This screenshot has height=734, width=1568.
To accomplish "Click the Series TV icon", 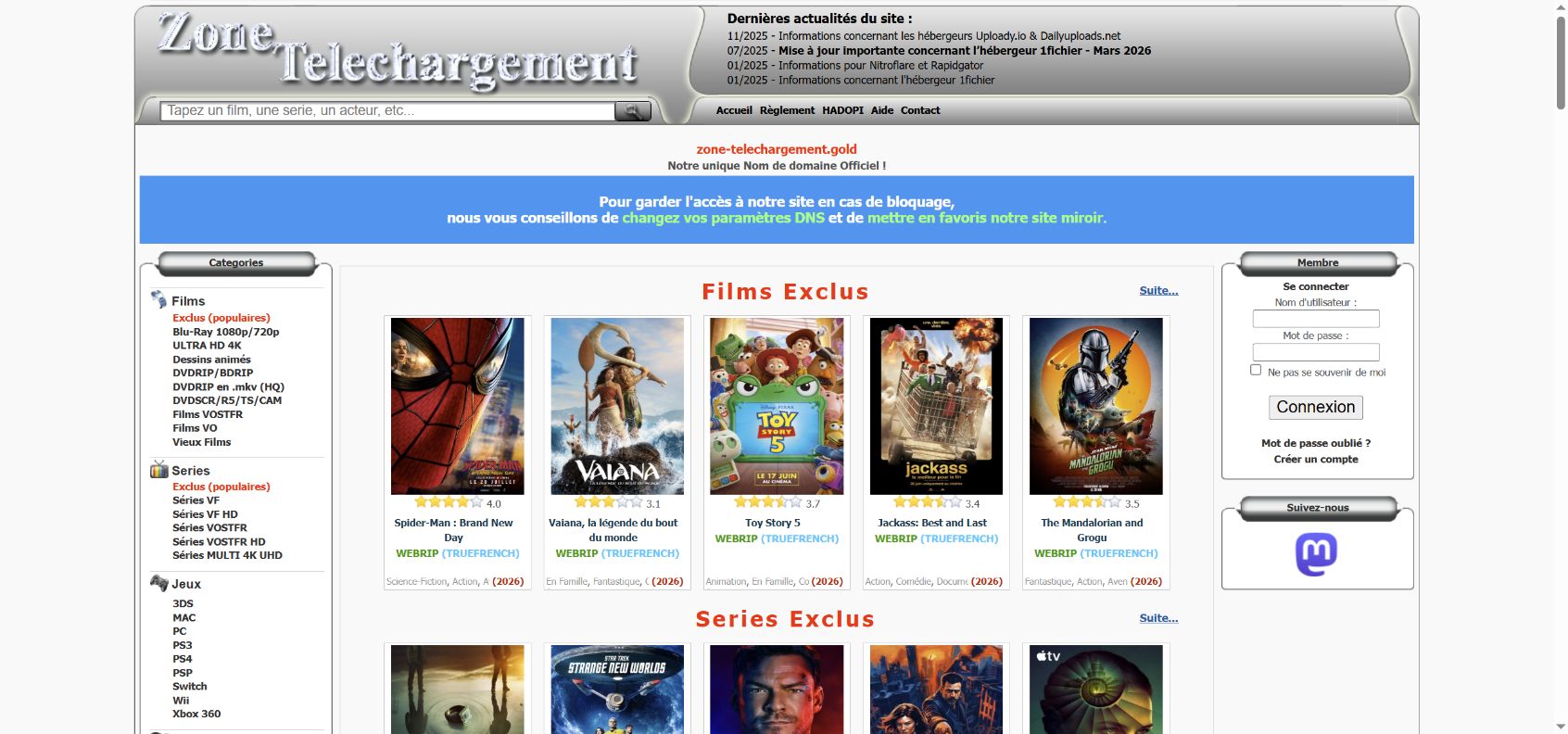I will coord(158,469).
